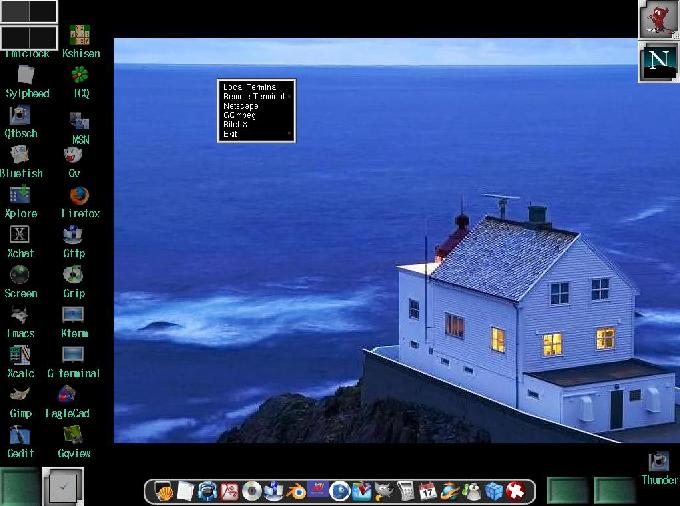Launch Gqview image viewer icon
The image size is (680, 506).
73,435
